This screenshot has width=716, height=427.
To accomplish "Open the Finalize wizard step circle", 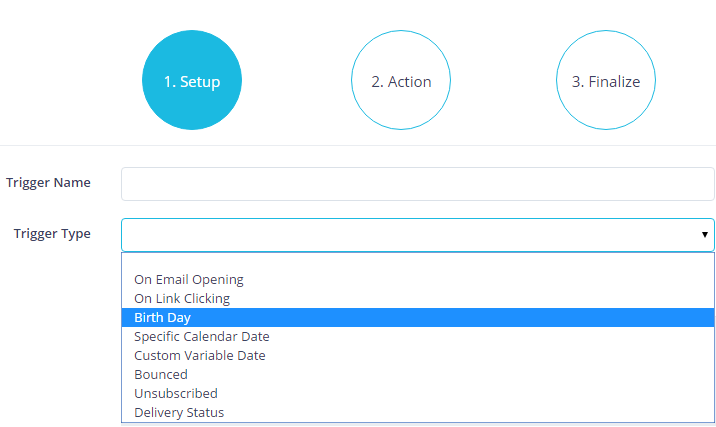I will click(x=606, y=81).
